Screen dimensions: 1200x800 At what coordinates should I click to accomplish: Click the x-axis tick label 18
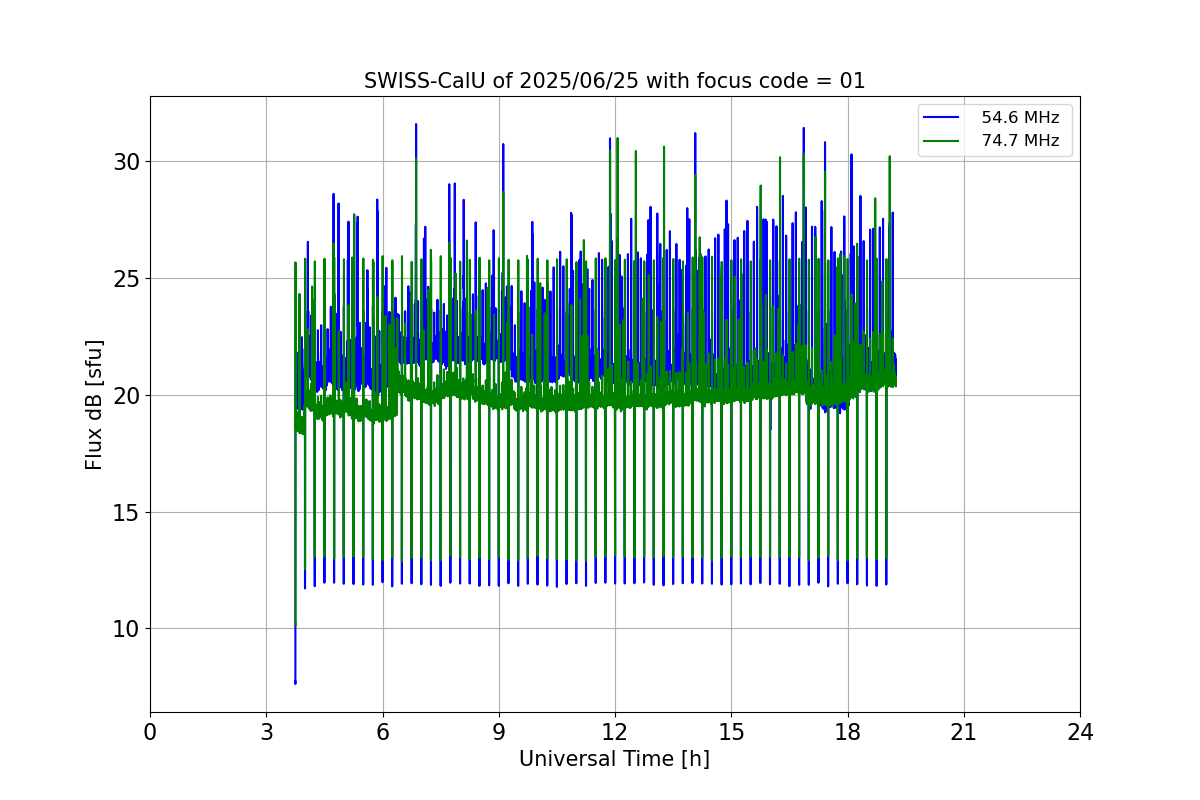[x=848, y=732]
